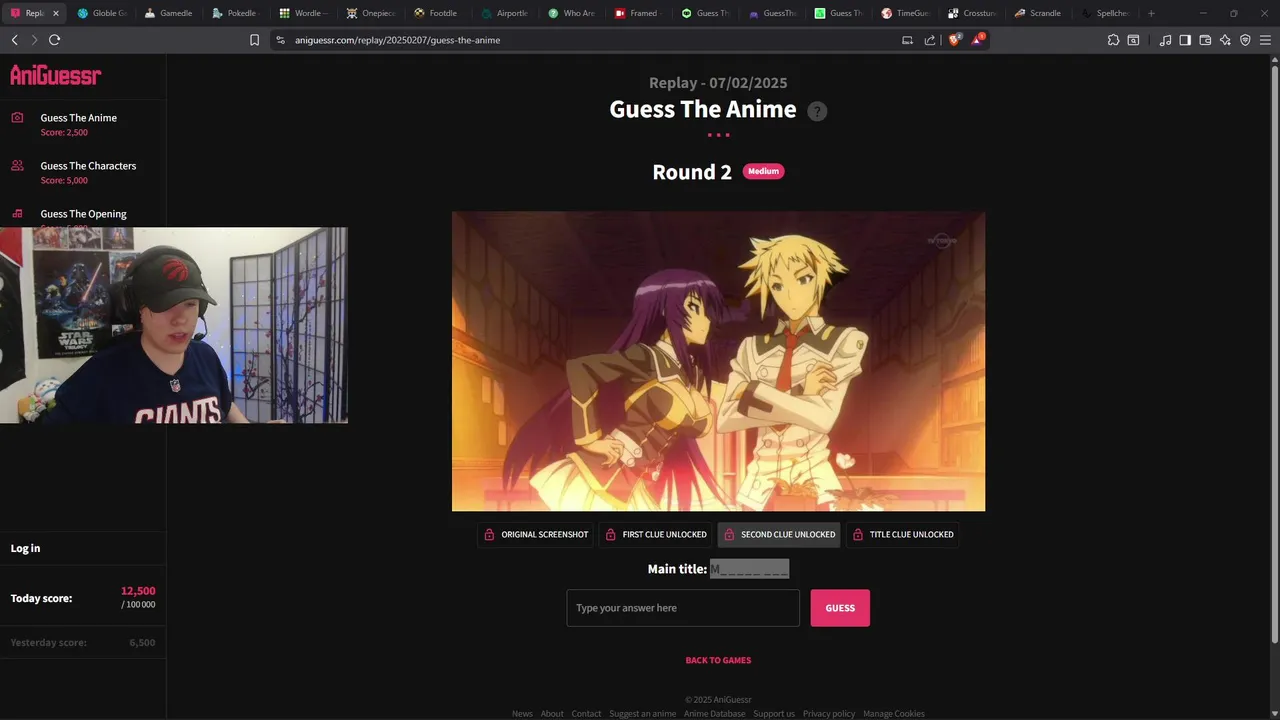This screenshot has width=1280, height=720.
Task: Click the Guess The Characters people icon
Action: tap(17, 165)
